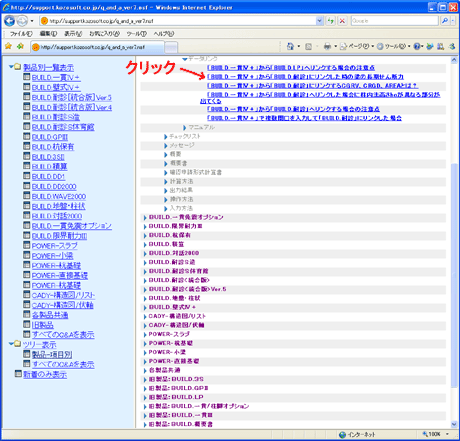Click the Print icon in the command bar
This screenshot has width=460, height=441.
(x=327, y=47)
